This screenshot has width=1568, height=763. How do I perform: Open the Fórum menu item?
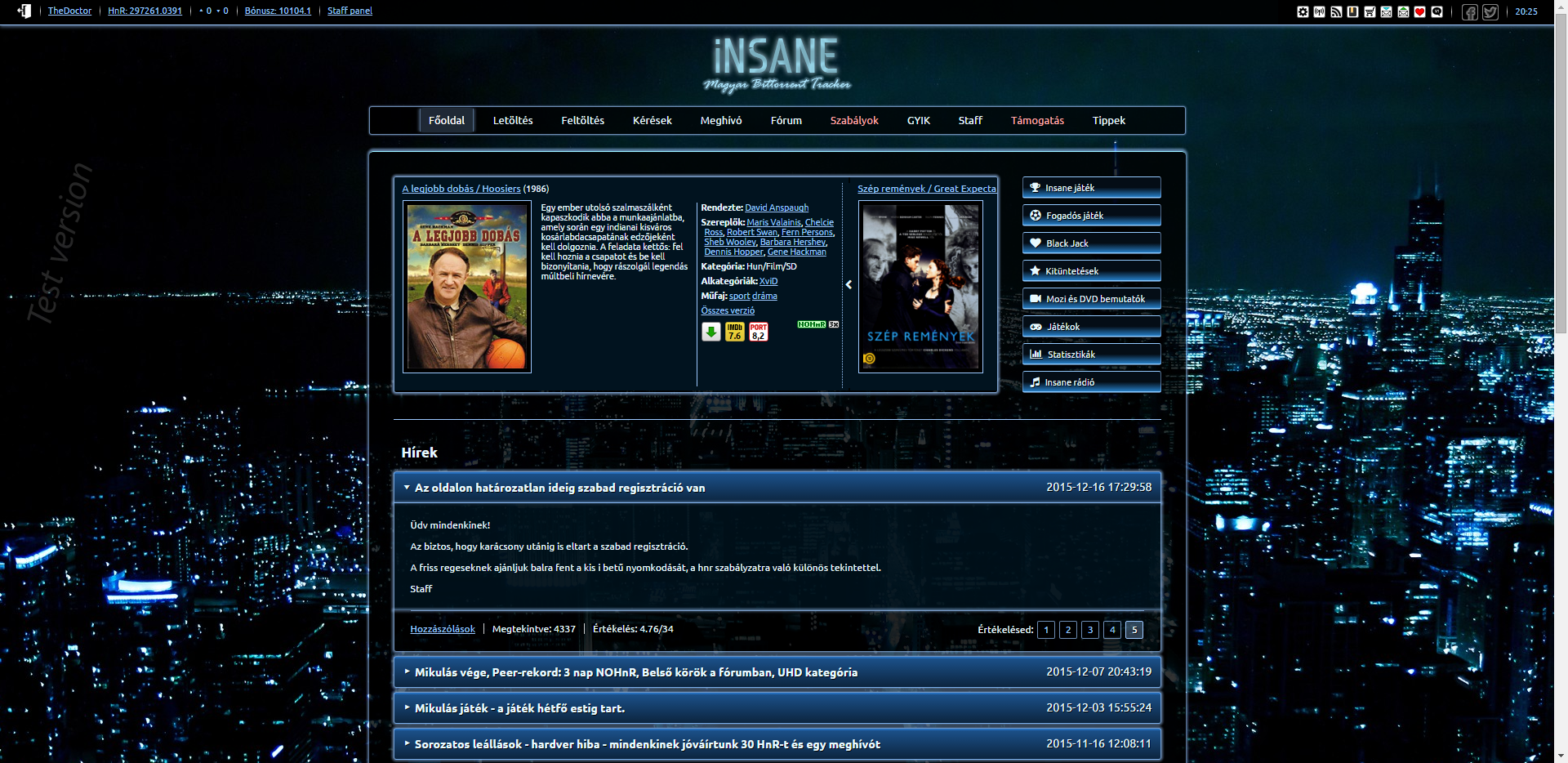pyautogui.click(x=786, y=120)
